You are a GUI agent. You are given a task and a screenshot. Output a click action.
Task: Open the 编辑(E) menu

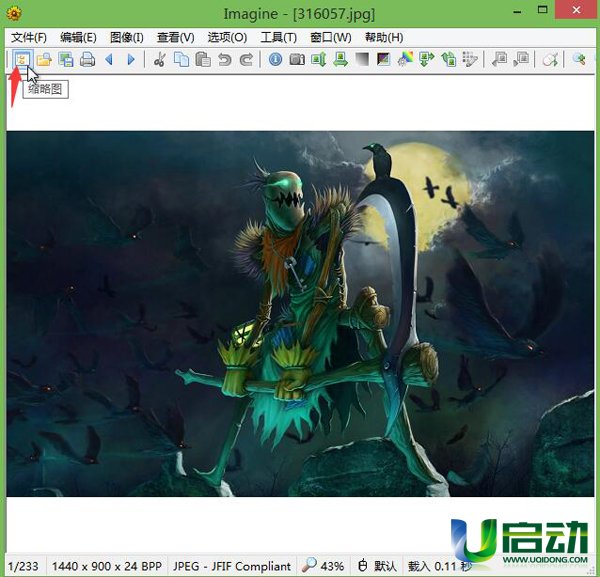pyautogui.click(x=78, y=37)
